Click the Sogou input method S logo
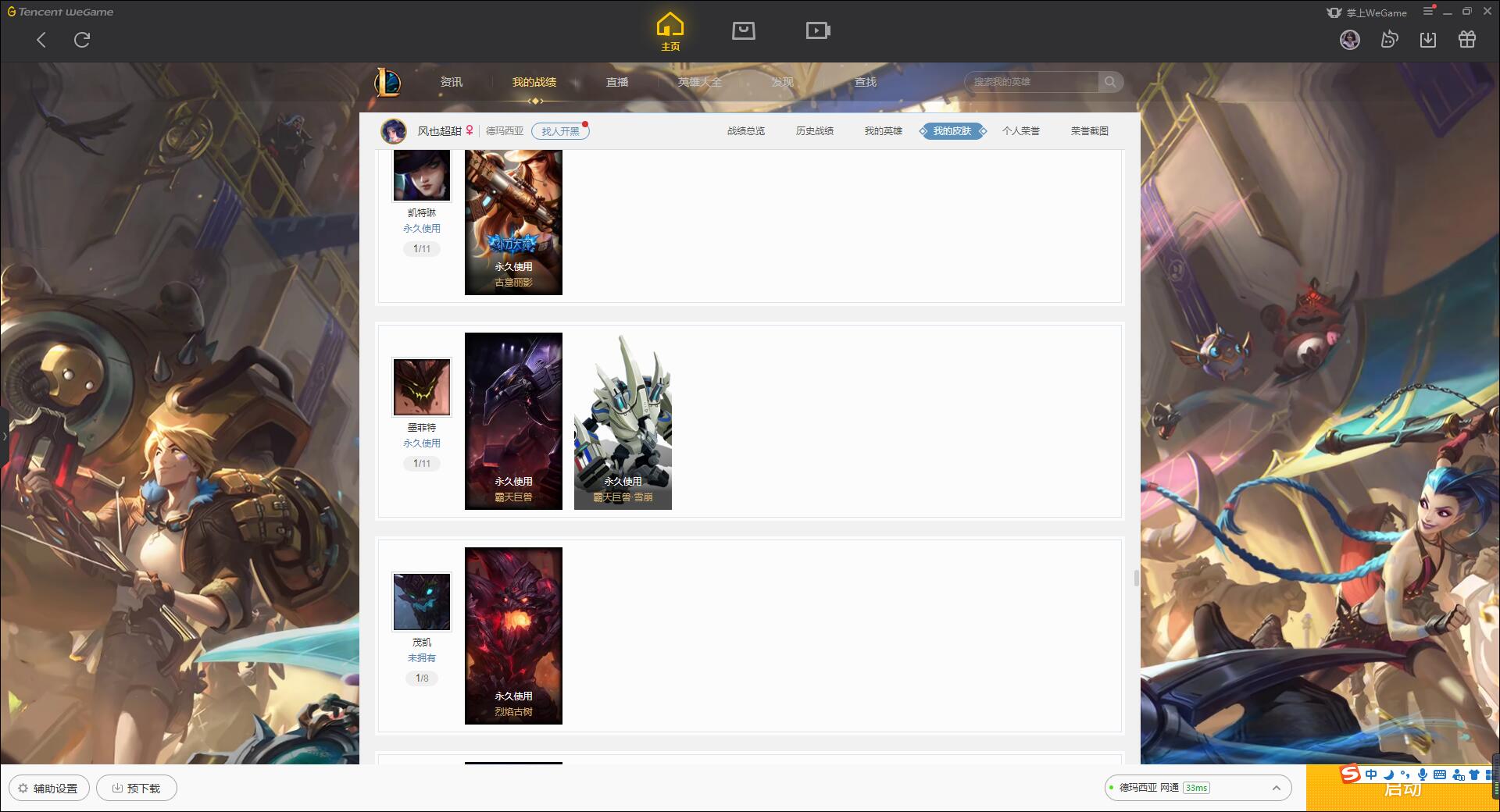The width and height of the screenshot is (1500, 812). [x=1351, y=774]
